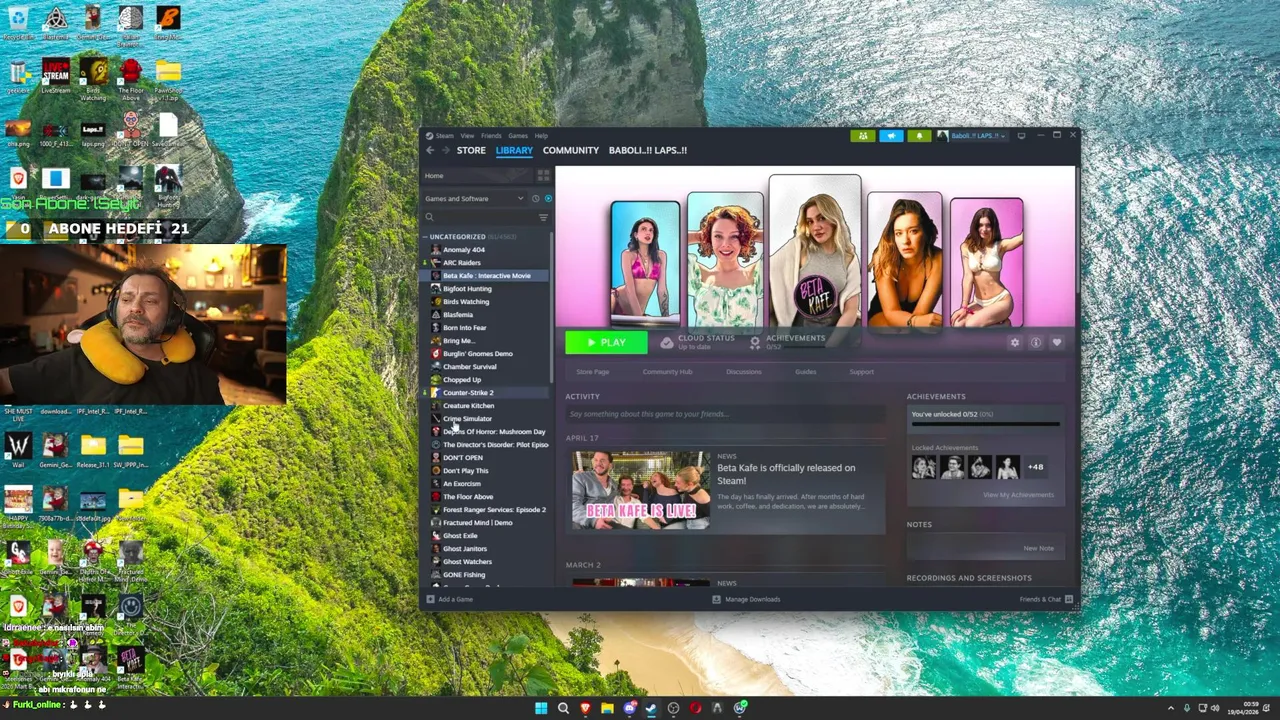This screenshot has height=720, width=1280.
Task: Open the Steam menu
Action: coord(444,136)
